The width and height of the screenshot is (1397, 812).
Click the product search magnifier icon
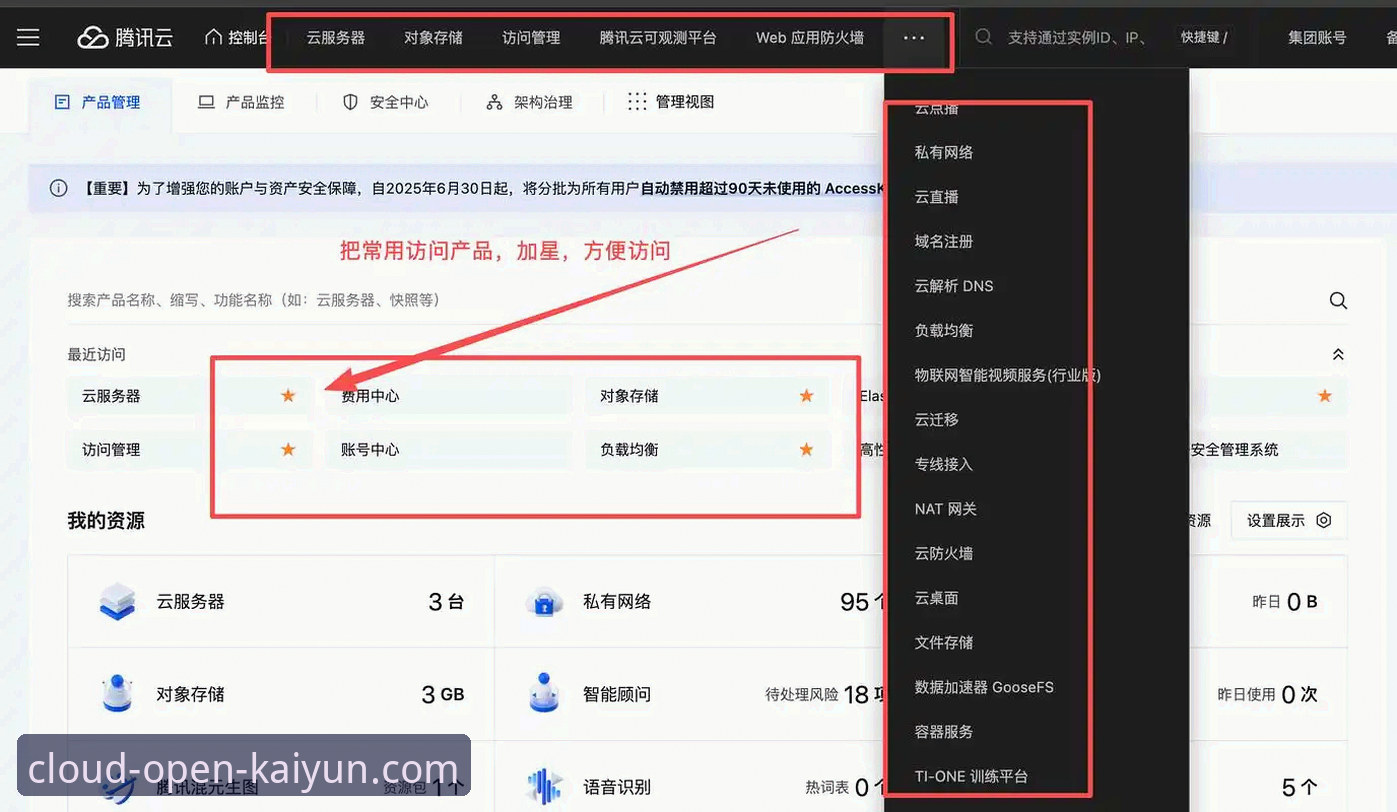pos(1338,300)
